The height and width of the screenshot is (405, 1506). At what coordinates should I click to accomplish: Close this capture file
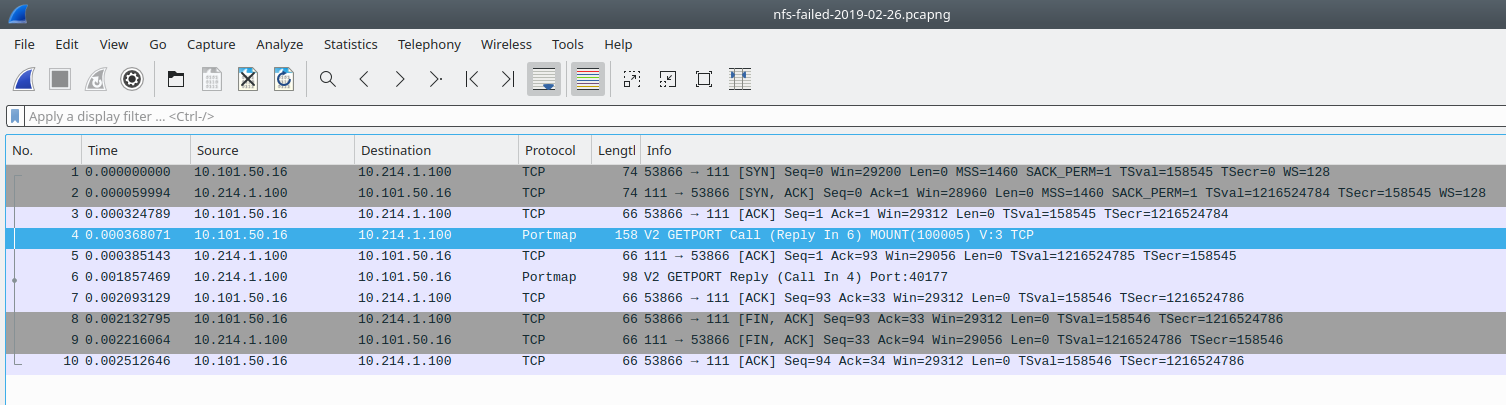(x=248, y=79)
